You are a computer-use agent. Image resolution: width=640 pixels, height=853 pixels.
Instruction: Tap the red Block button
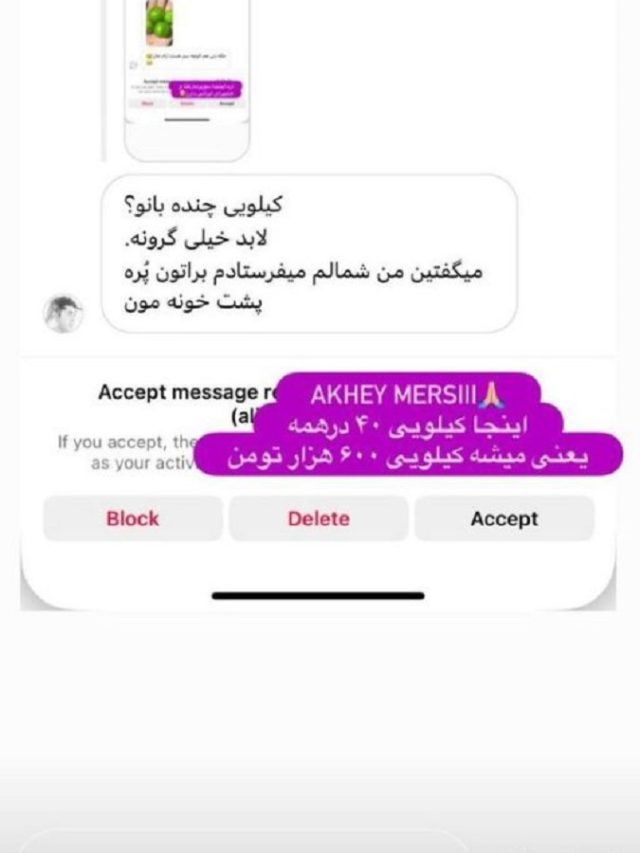click(x=133, y=518)
